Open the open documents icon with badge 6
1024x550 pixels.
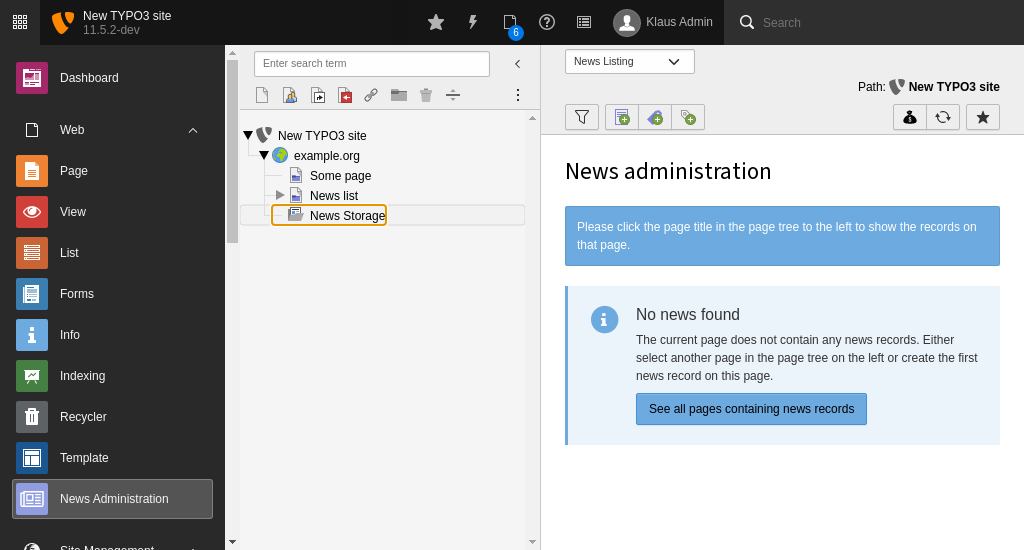point(510,22)
